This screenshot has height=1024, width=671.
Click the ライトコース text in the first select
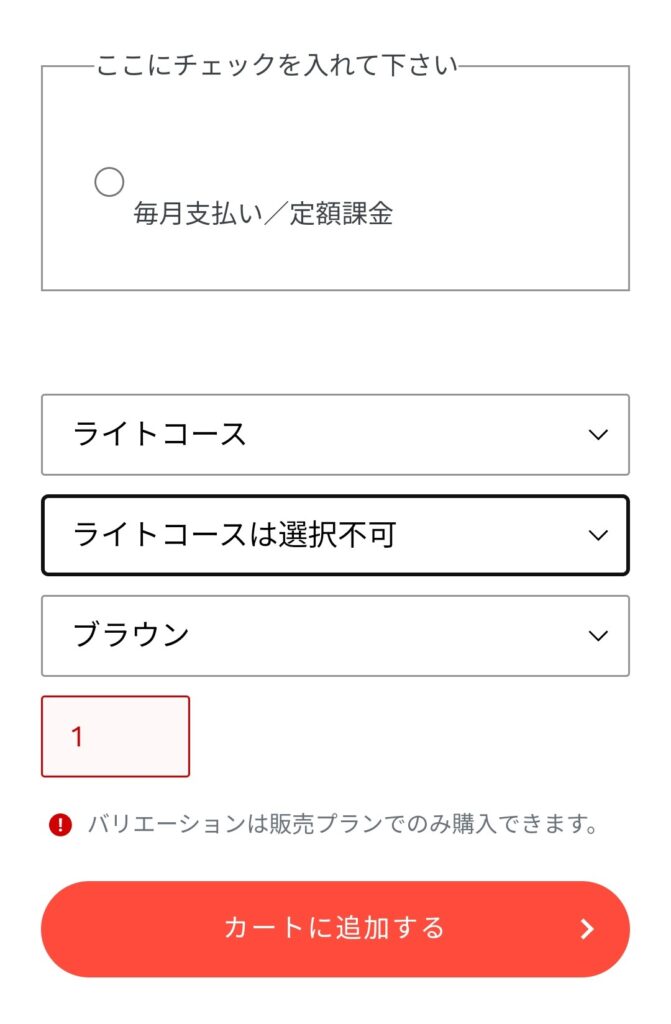[x=159, y=434]
